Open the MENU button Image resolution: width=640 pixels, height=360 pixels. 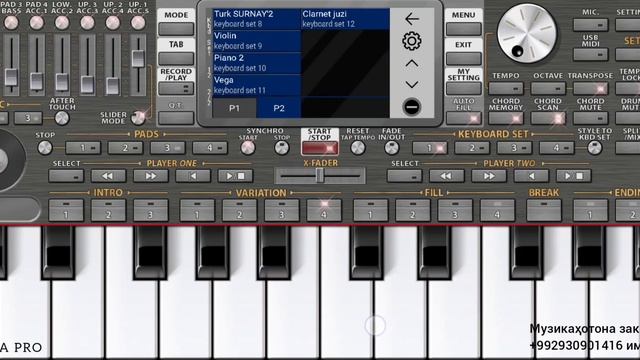[463, 29]
